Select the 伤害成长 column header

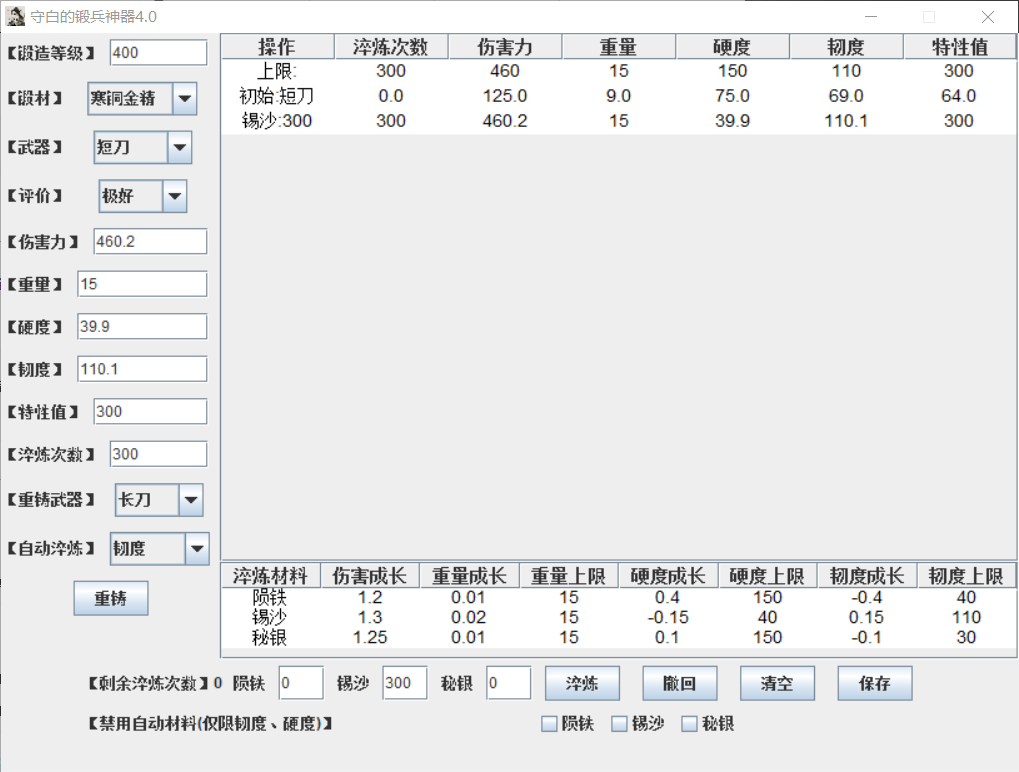coord(370,576)
